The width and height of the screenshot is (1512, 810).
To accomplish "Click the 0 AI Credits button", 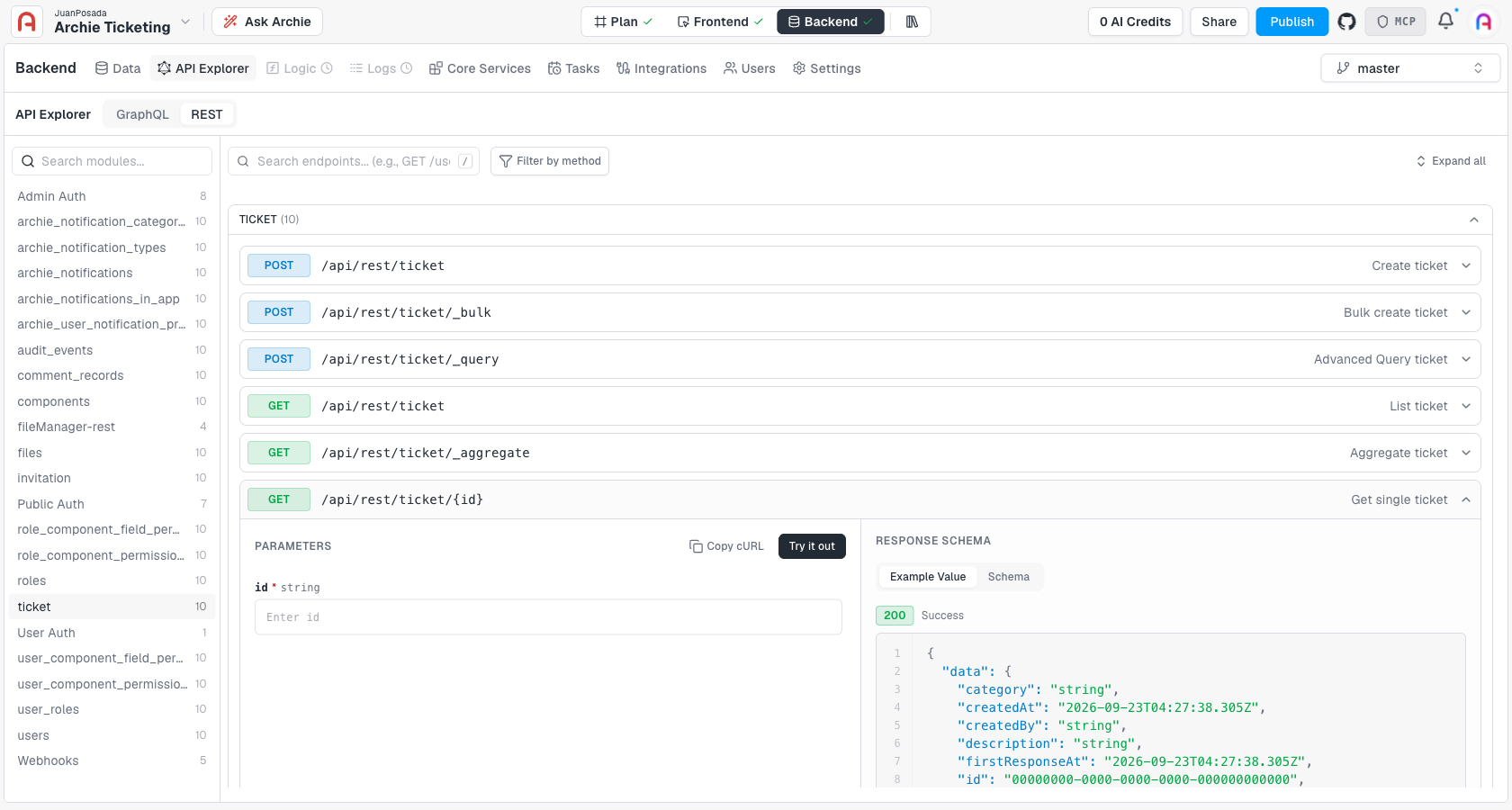I will (x=1135, y=22).
